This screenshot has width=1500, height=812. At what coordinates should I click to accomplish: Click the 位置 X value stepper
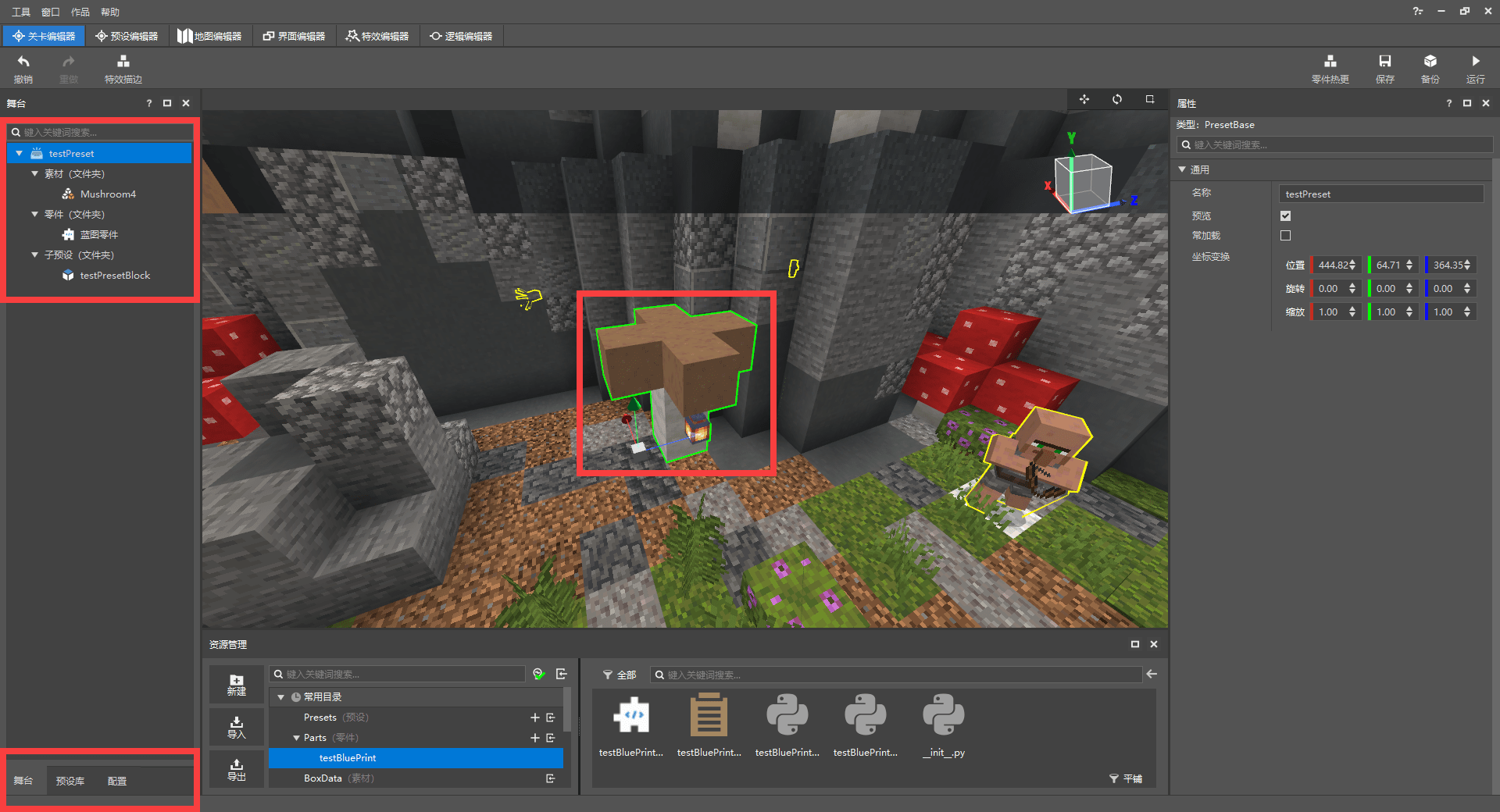point(1352,265)
